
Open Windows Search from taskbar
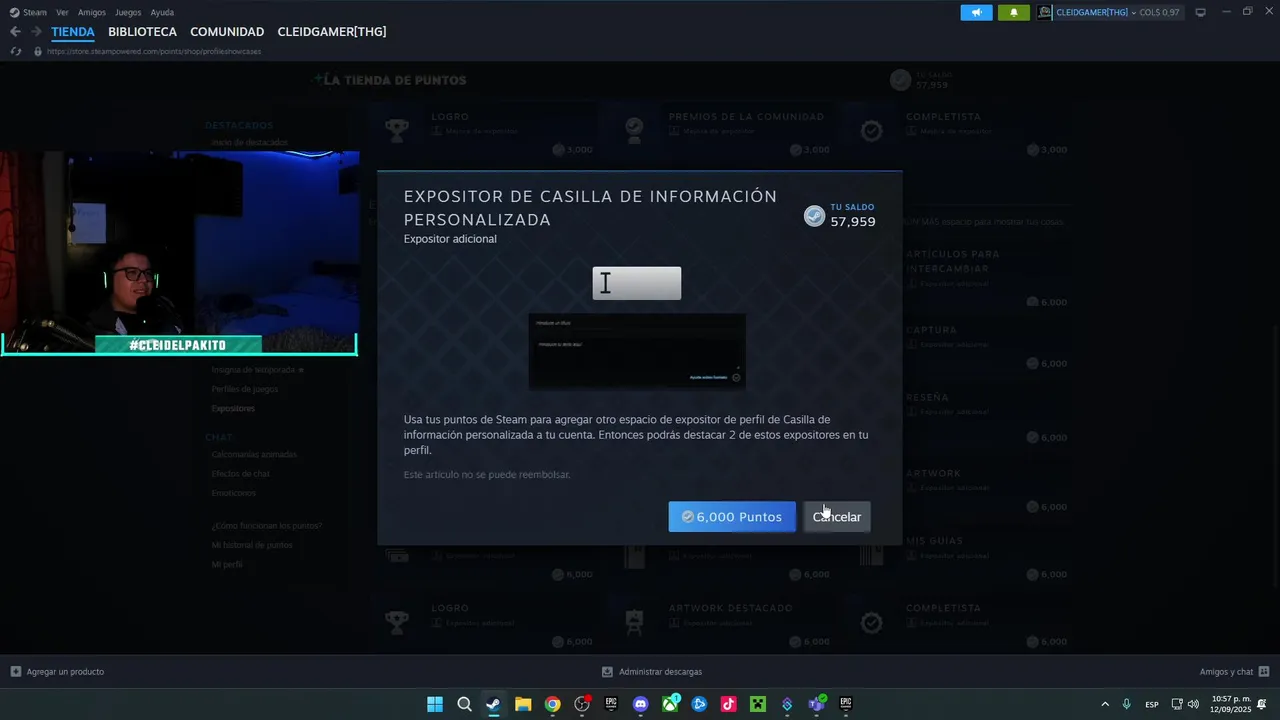pyautogui.click(x=464, y=704)
